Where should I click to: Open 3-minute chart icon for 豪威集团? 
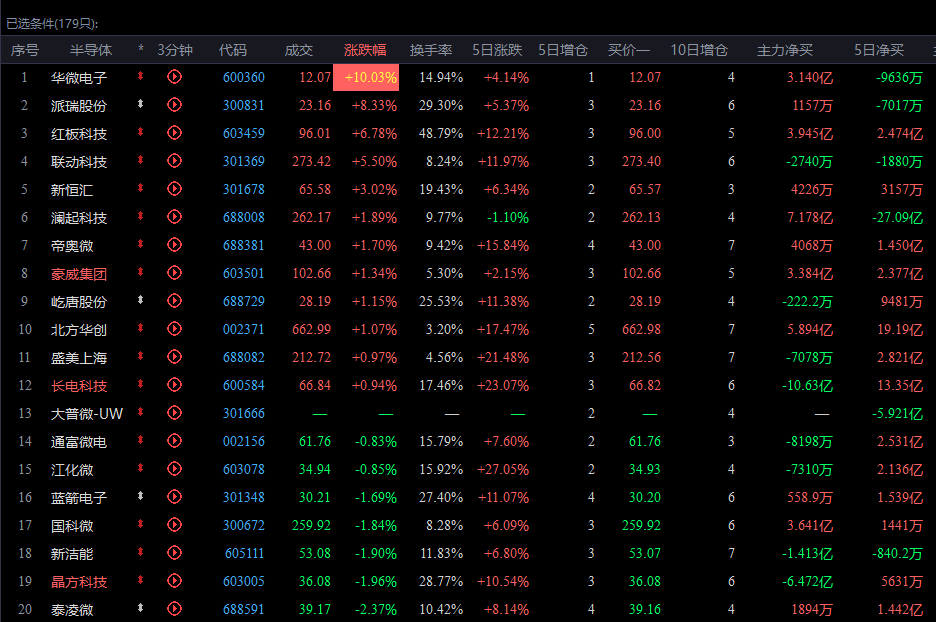coord(174,273)
